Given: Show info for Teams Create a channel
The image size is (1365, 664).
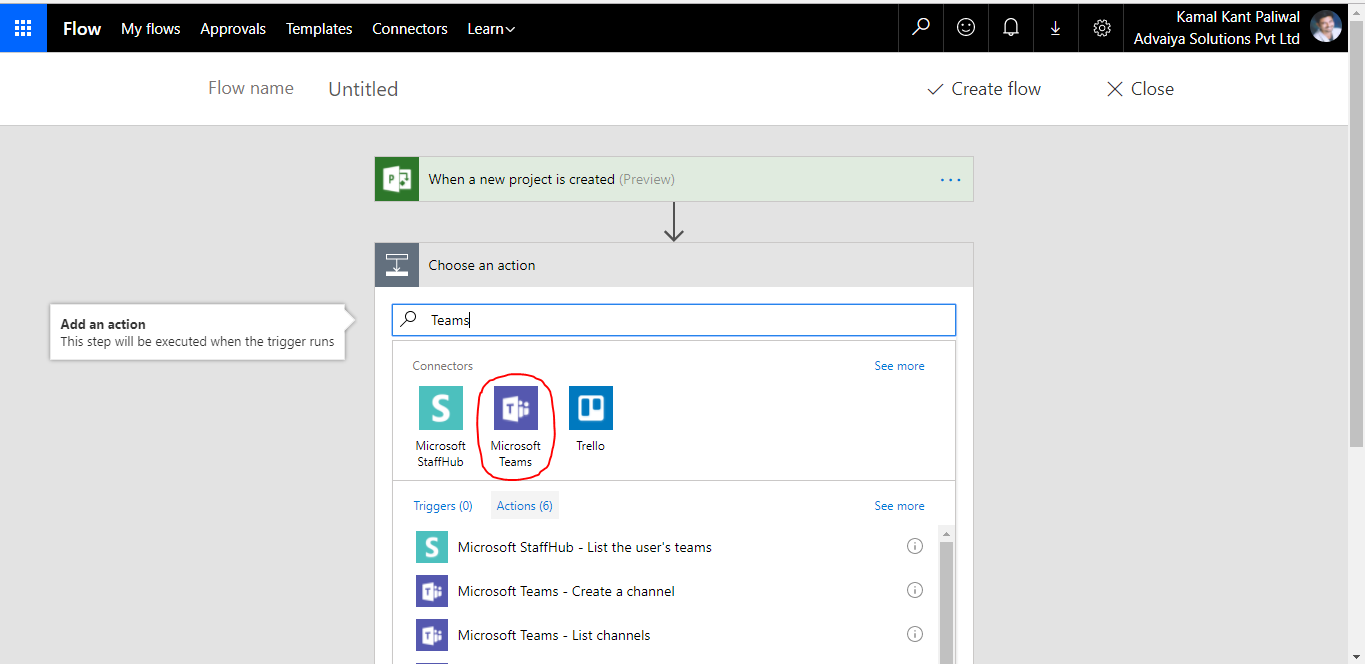Looking at the screenshot, I should click(914, 590).
